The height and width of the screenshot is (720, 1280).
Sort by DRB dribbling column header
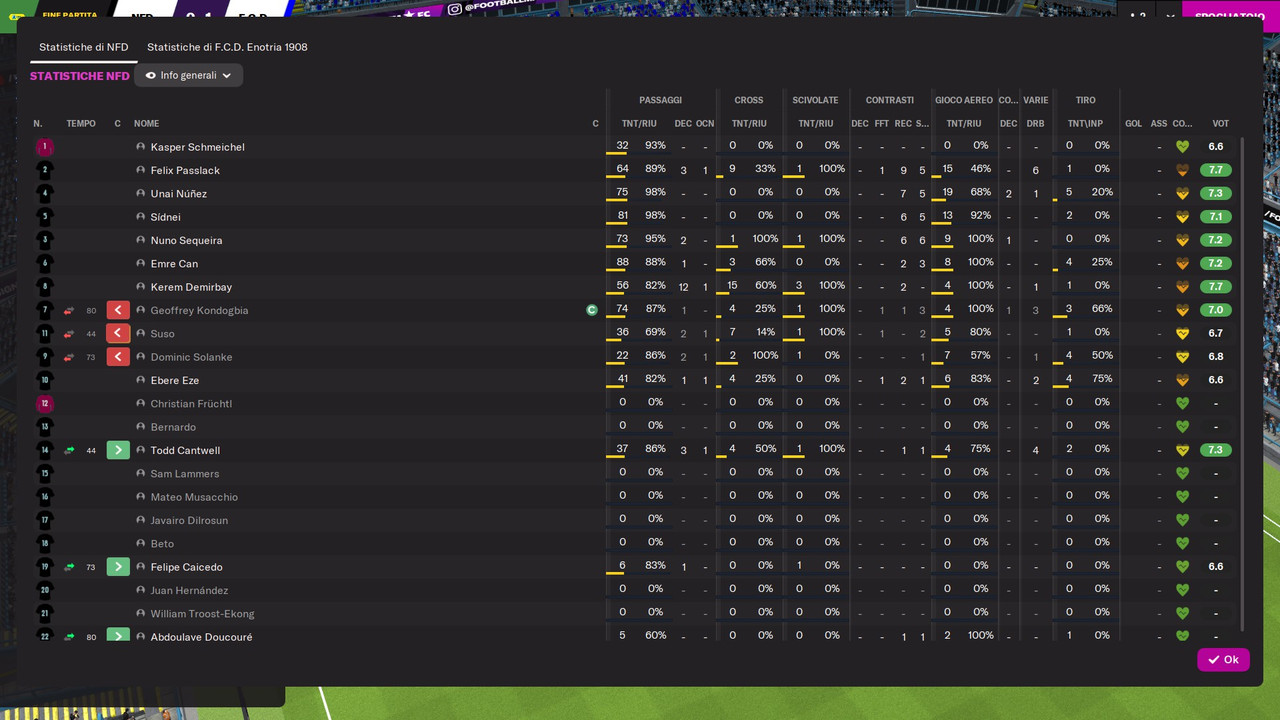1035,124
